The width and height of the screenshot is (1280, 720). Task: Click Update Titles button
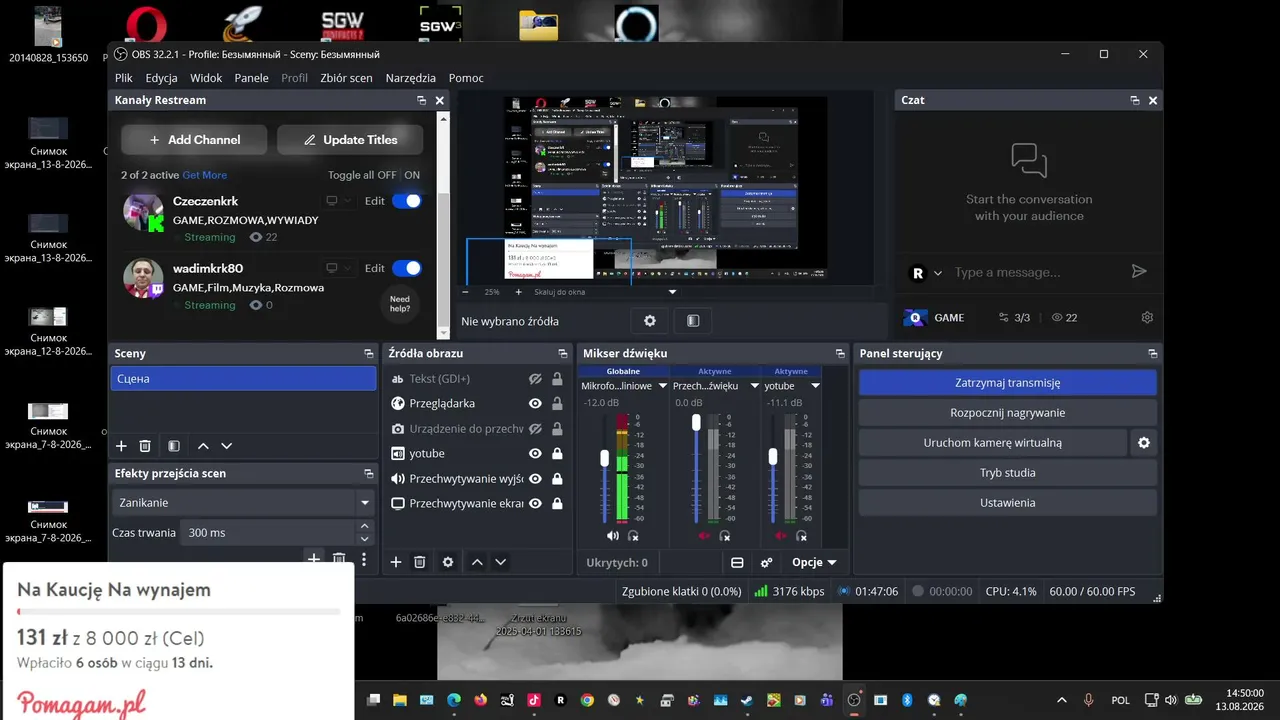[x=350, y=140]
